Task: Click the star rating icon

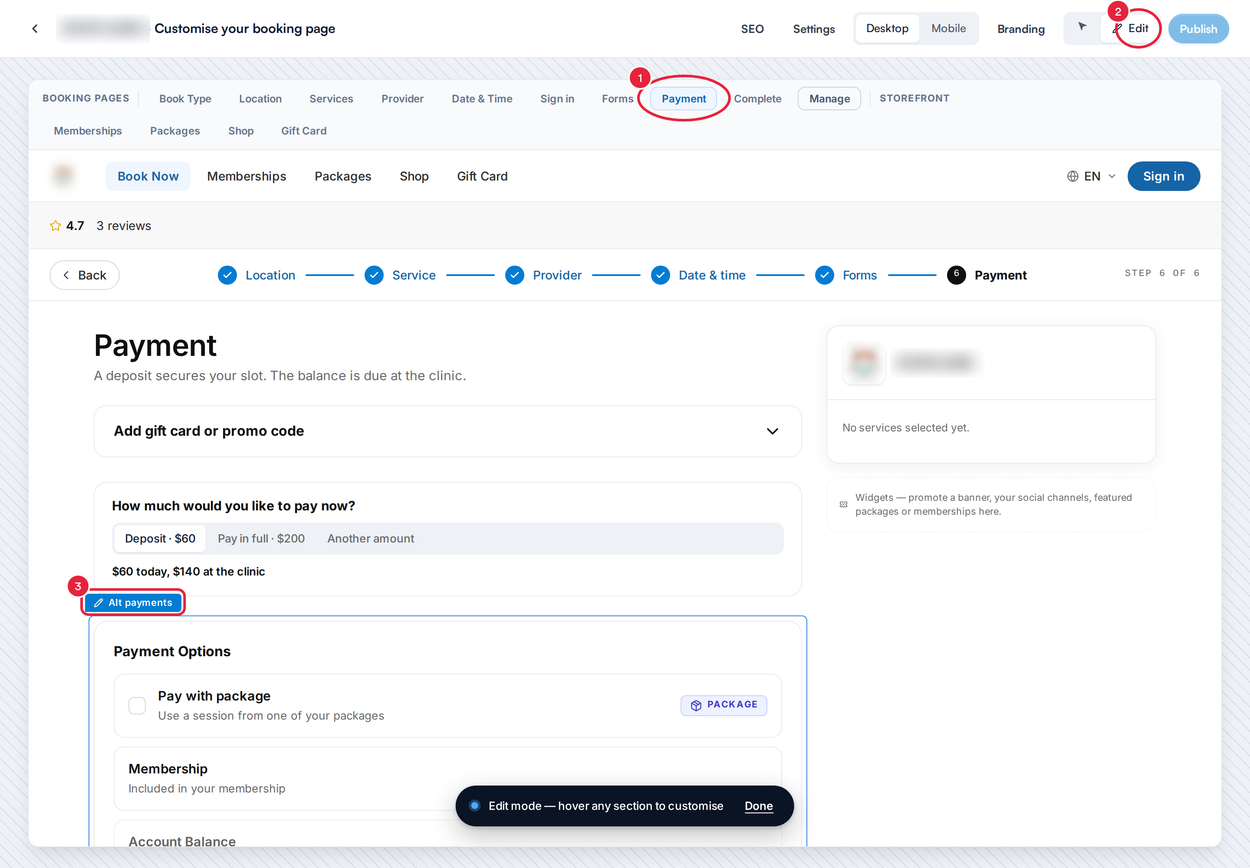Action: click(x=55, y=226)
